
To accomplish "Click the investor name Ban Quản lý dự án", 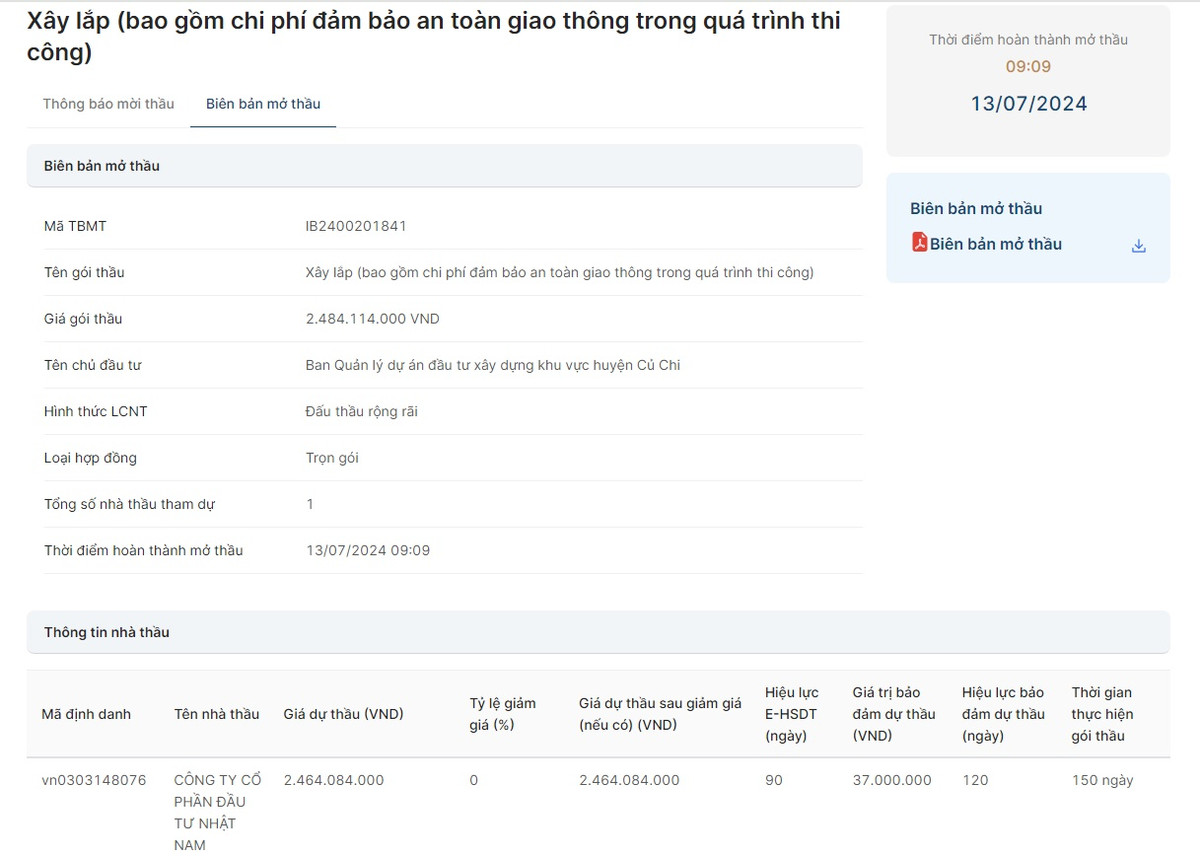I will pyautogui.click(x=492, y=365).
